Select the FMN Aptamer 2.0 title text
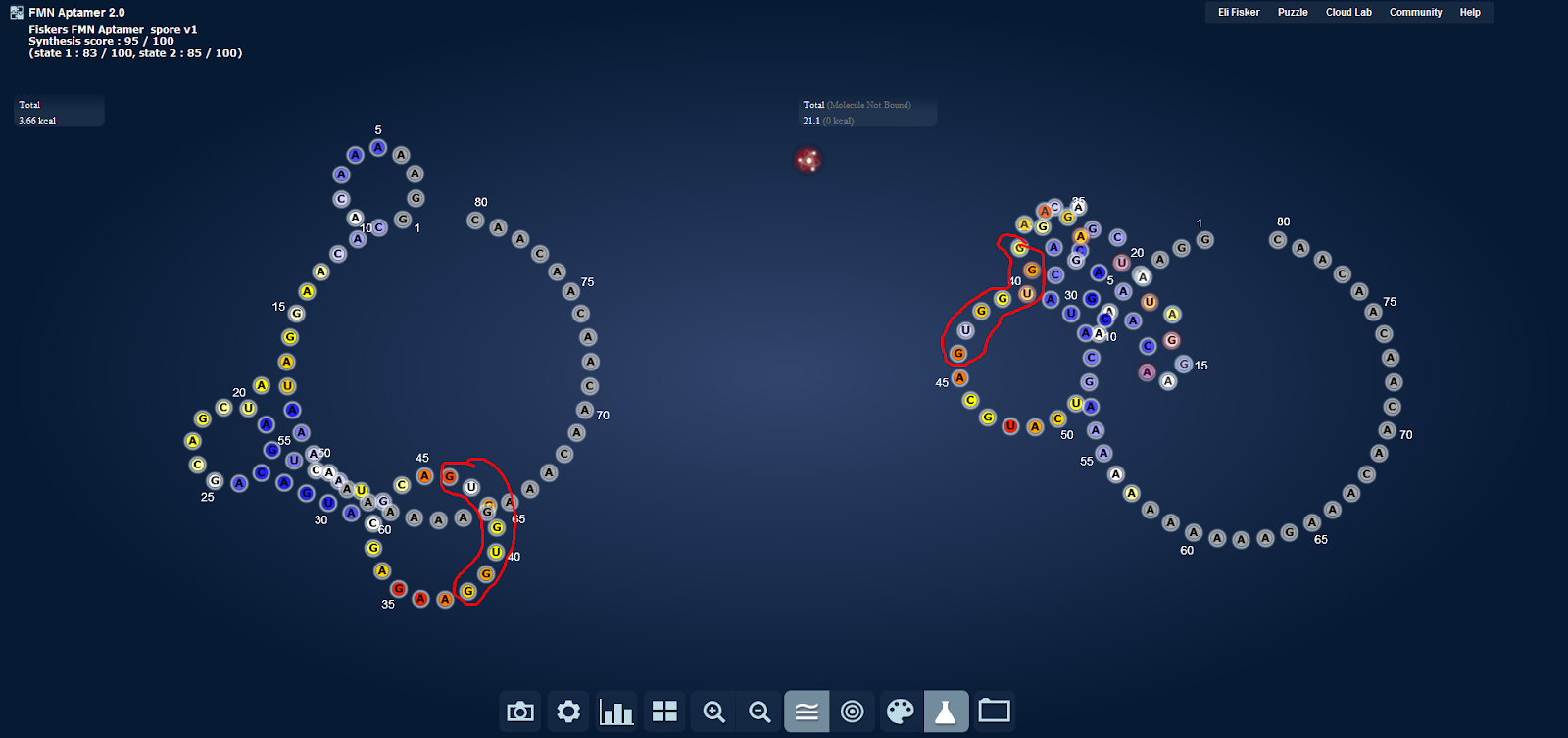Viewport: 1568px width, 738px height. [x=76, y=13]
